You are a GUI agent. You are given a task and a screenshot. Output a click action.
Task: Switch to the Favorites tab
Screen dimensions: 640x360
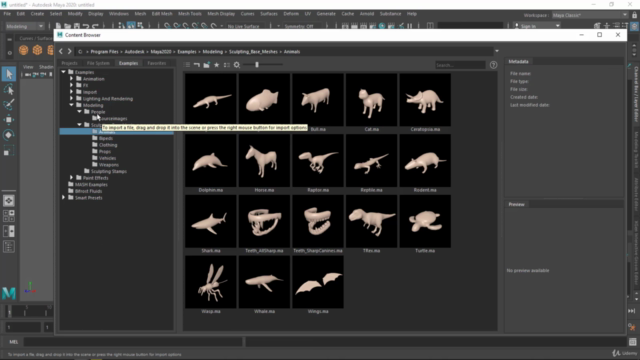click(x=157, y=63)
